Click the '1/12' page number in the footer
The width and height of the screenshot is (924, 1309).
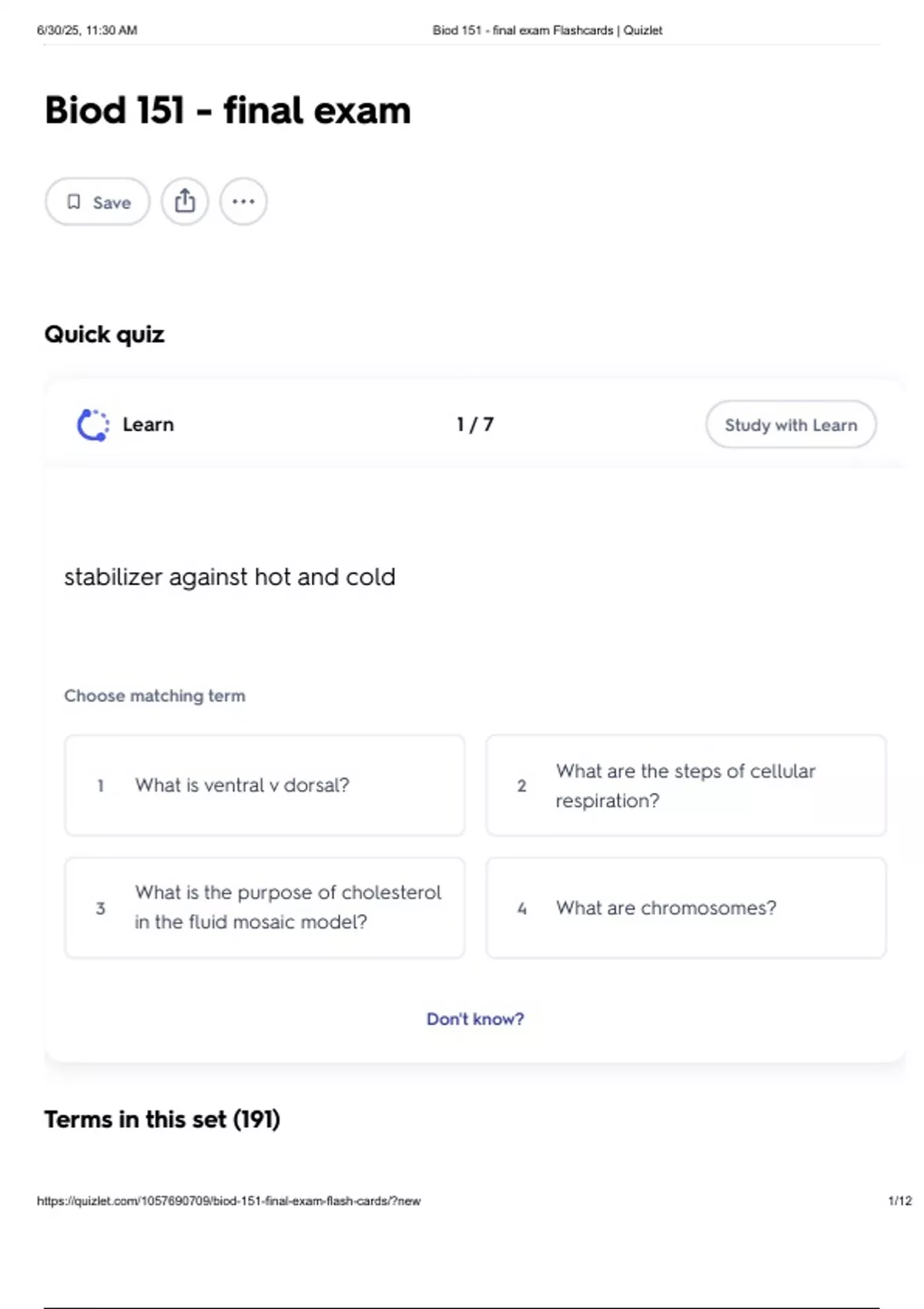[x=899, y=1200]
